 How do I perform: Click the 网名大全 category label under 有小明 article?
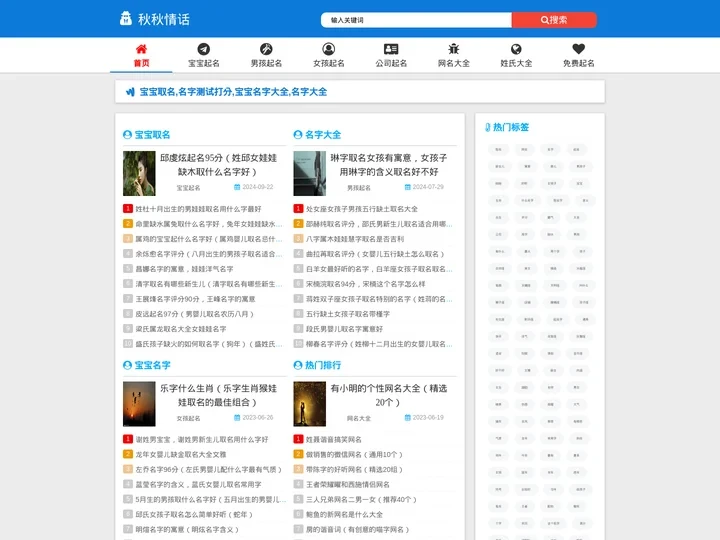pos(359,418)
